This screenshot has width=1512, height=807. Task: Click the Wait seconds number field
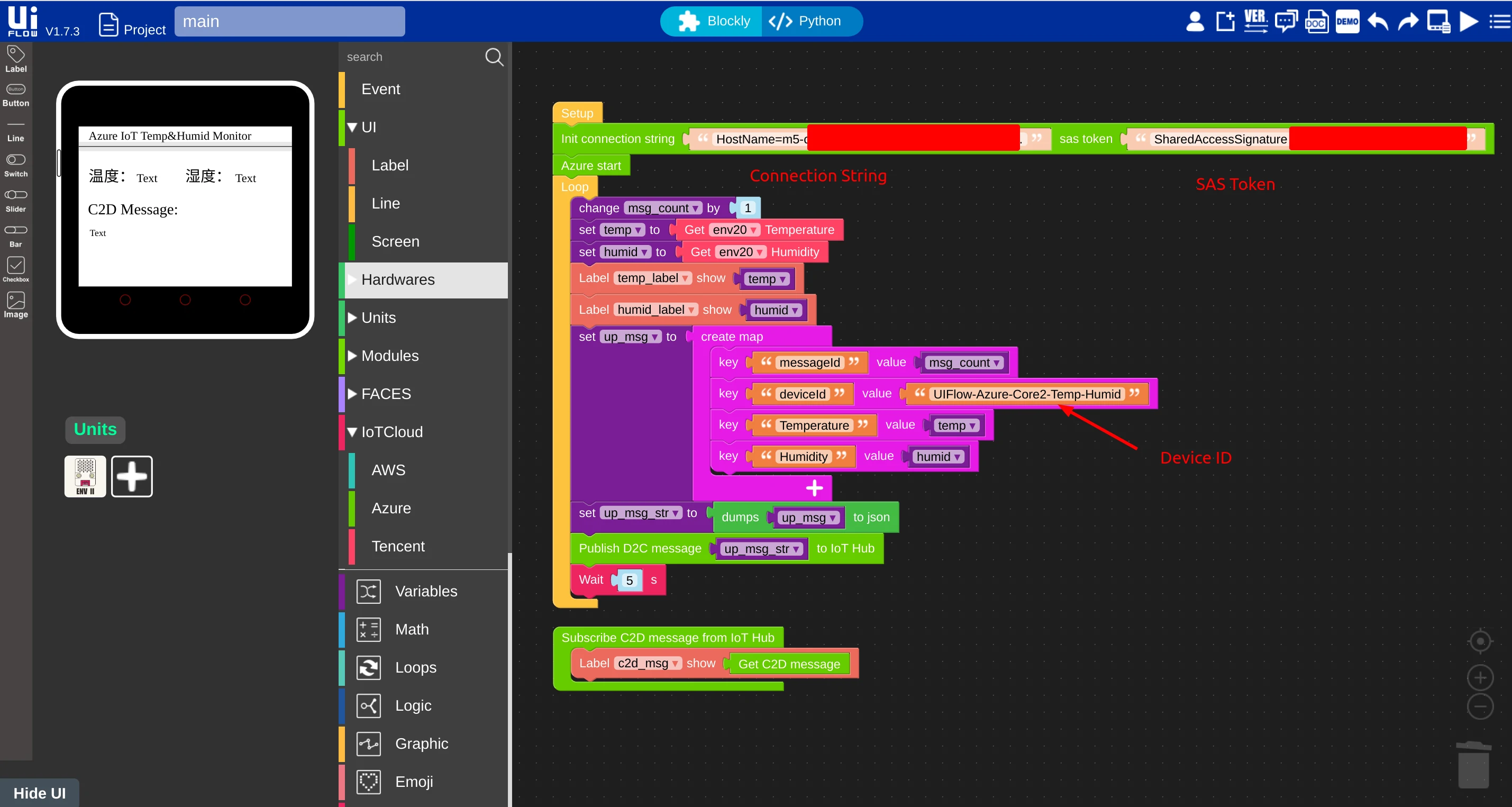click(629, 580)
